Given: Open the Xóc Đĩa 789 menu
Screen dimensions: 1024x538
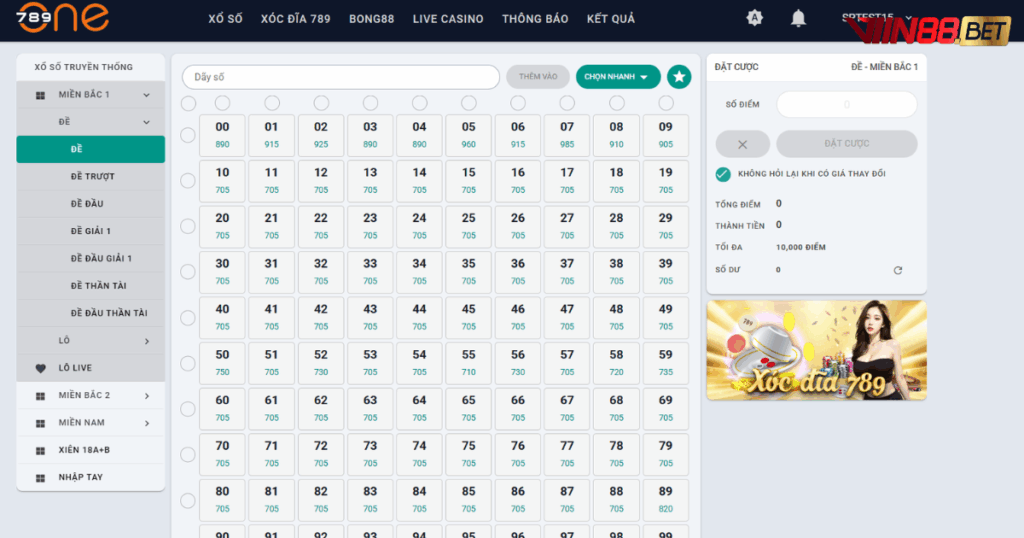Looking at the screenshot, I should point(296,19).
